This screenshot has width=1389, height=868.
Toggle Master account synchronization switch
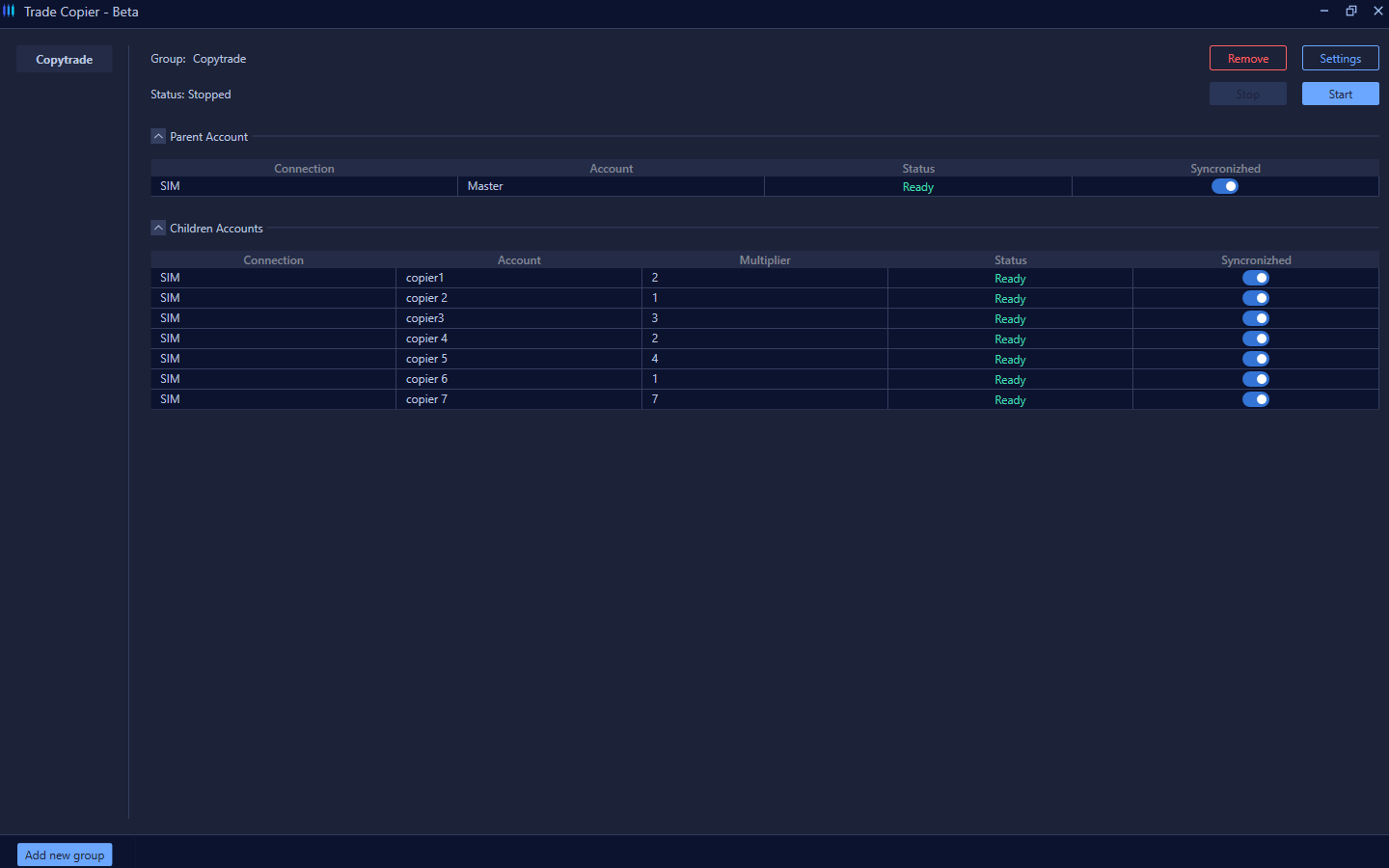(1225, 186)
